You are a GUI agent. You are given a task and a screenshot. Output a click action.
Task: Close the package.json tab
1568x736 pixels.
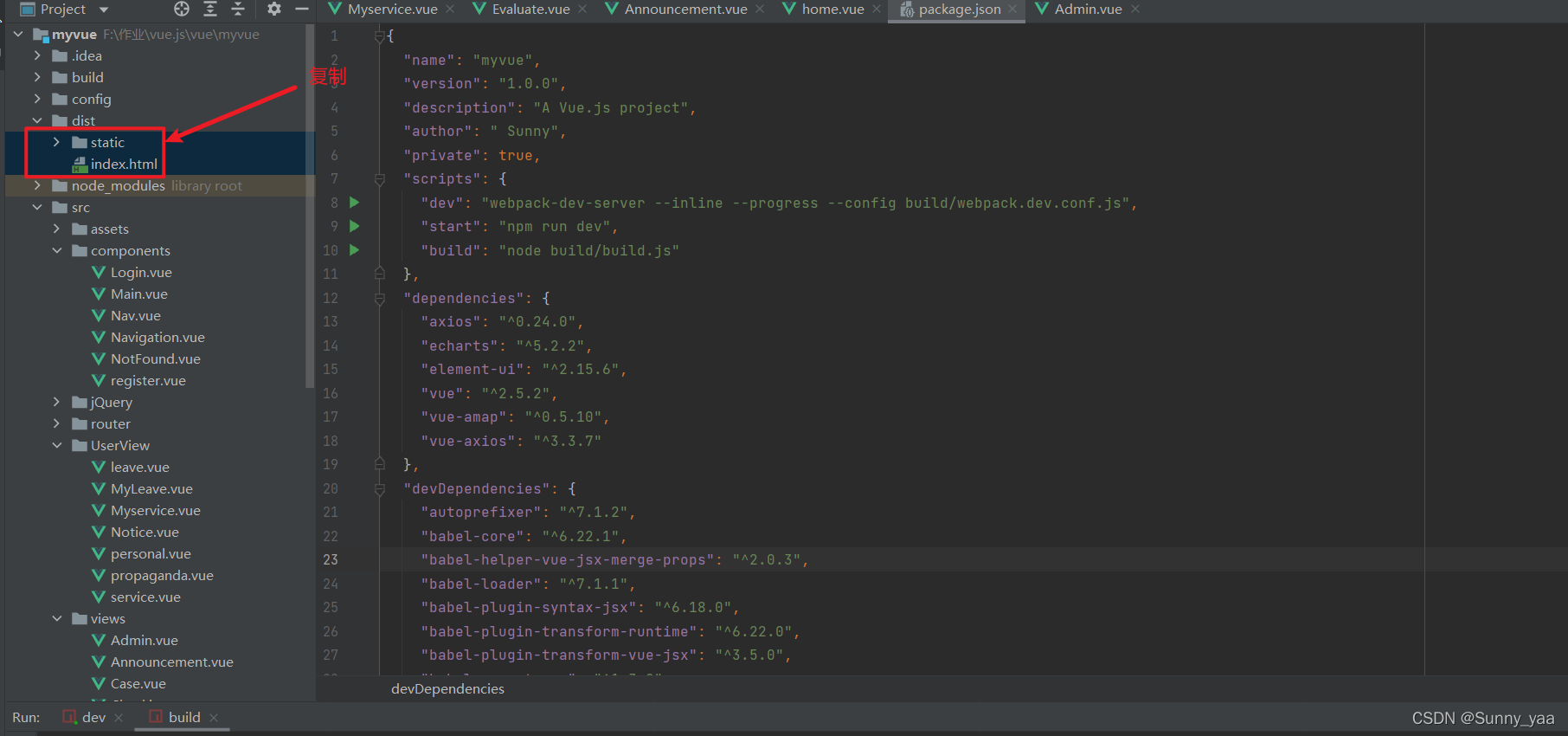point(1012,10)
